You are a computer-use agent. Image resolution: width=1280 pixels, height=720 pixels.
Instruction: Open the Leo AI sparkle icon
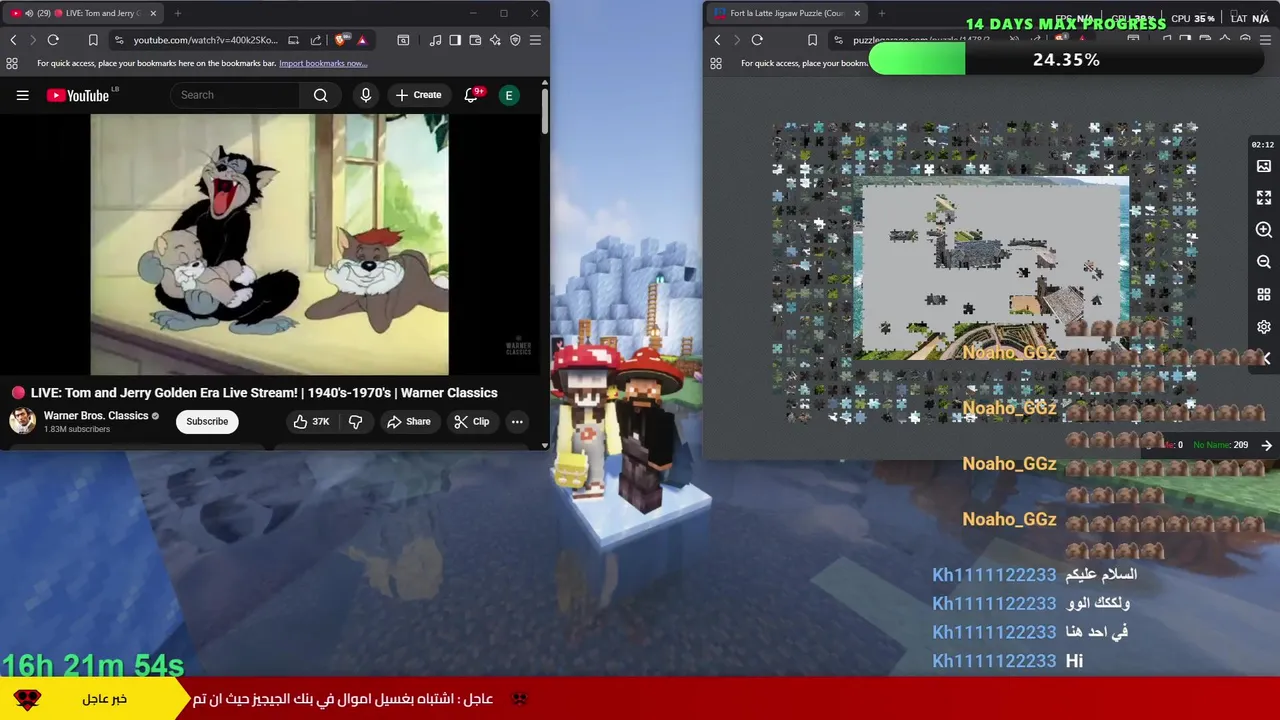coord(495,40)
